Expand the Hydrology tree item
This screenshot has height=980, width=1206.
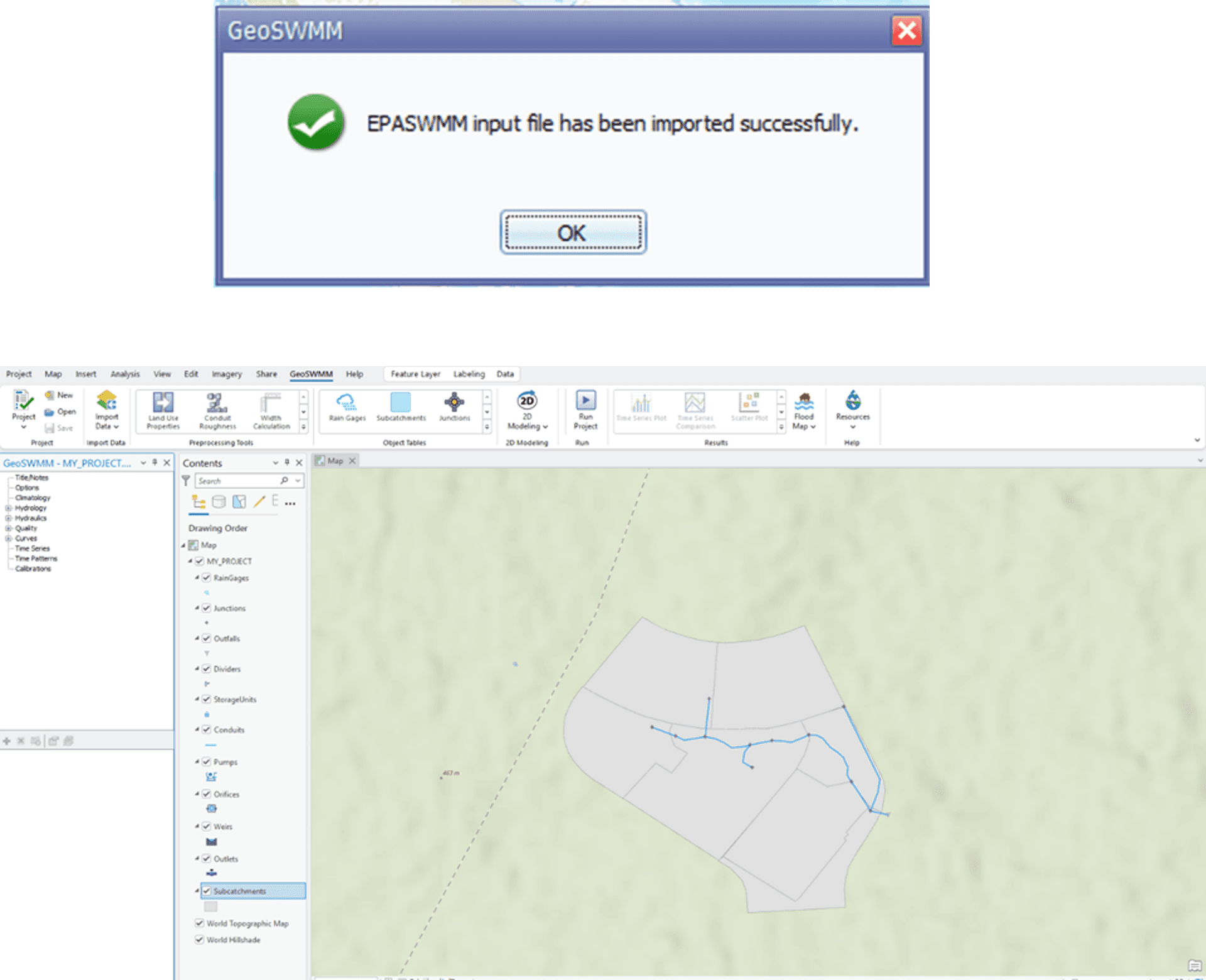(x=8, y=508)
